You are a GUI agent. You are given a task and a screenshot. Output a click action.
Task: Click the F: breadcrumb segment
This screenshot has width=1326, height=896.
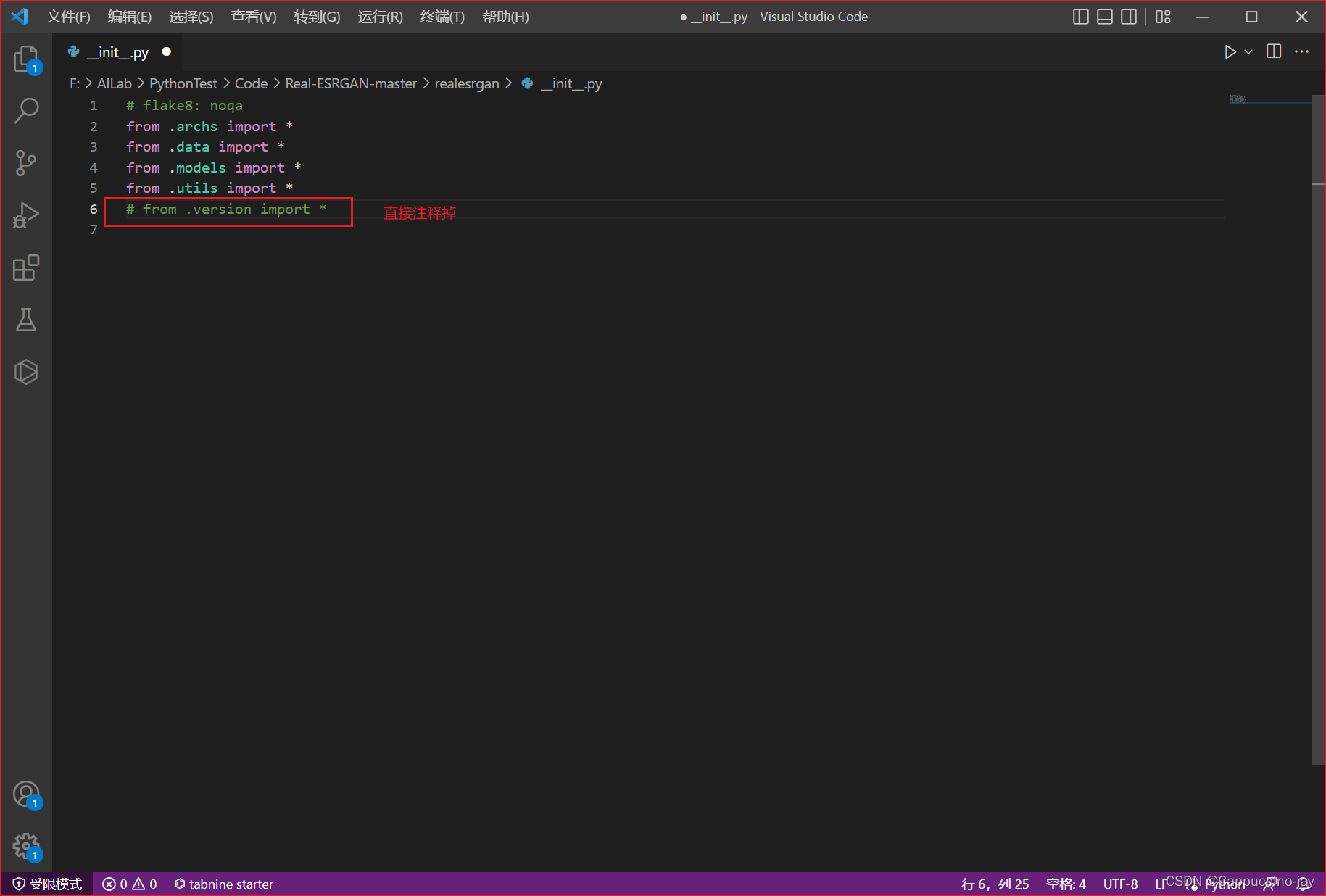(75, 83)
